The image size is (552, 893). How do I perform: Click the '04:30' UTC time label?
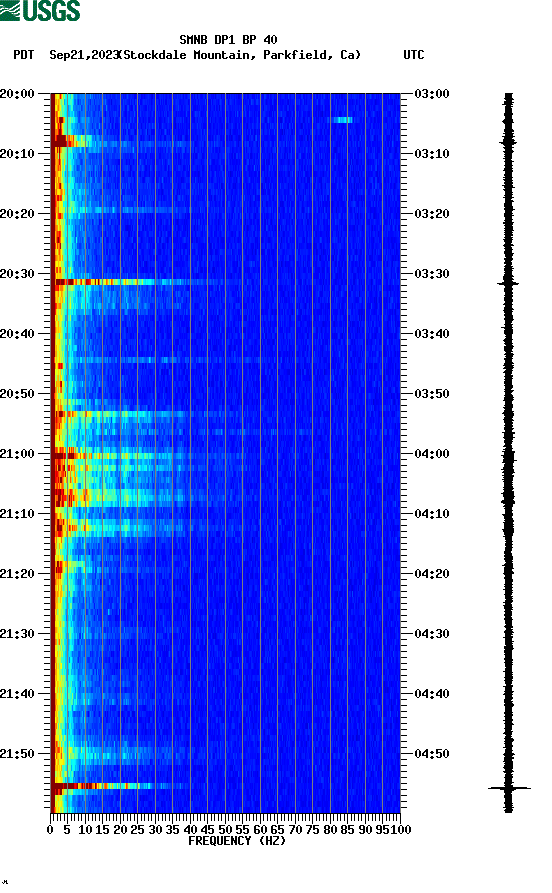pos(432,634)
